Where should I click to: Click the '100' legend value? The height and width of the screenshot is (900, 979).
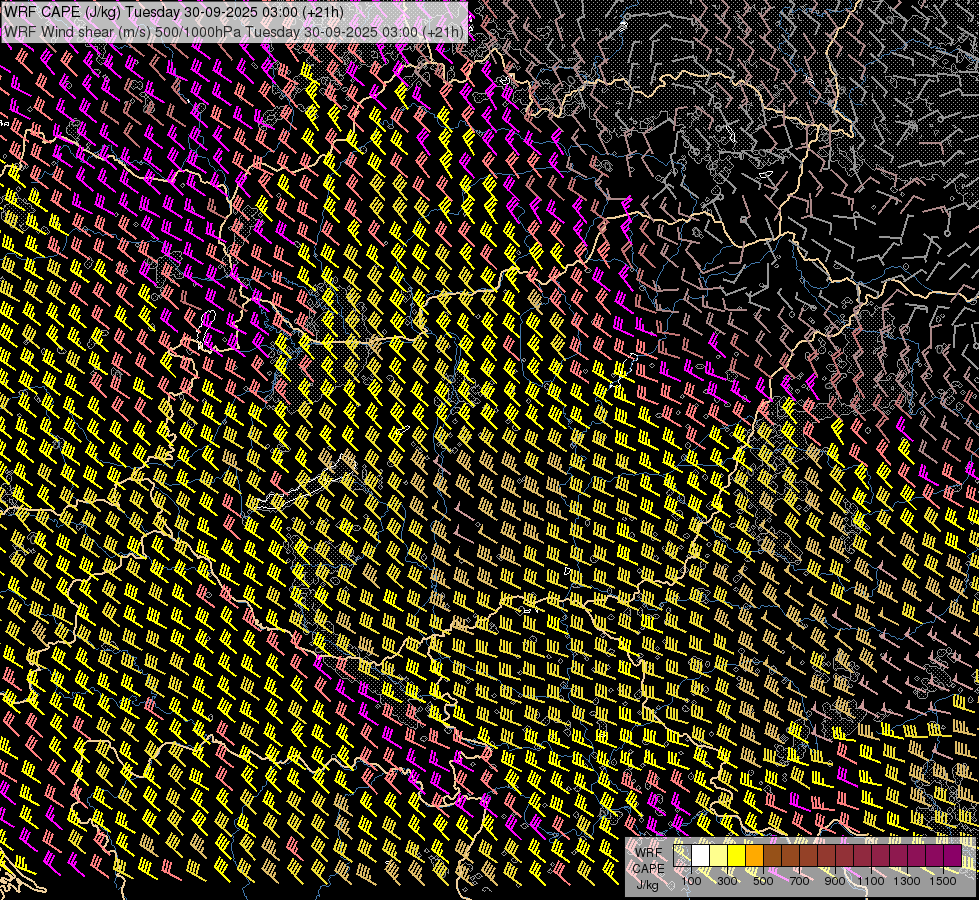pos(691,881)
